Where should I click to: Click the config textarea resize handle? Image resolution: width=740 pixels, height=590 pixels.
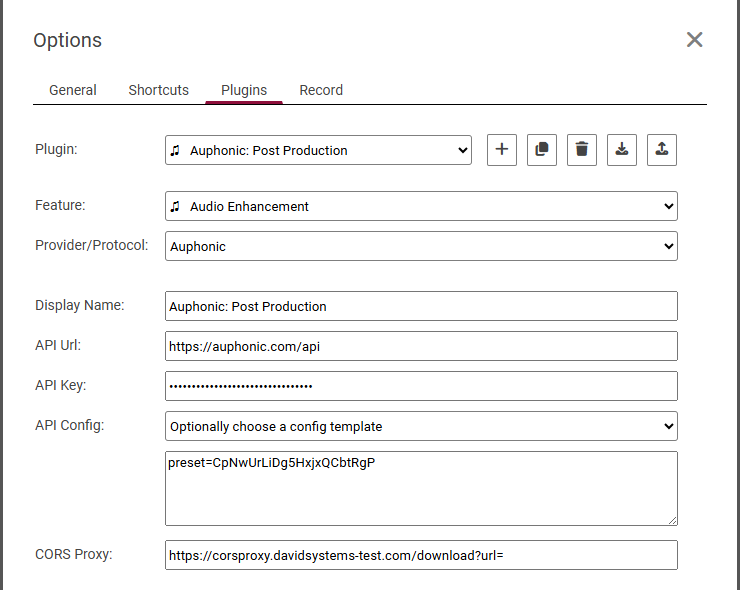click(x=673, y=521)
